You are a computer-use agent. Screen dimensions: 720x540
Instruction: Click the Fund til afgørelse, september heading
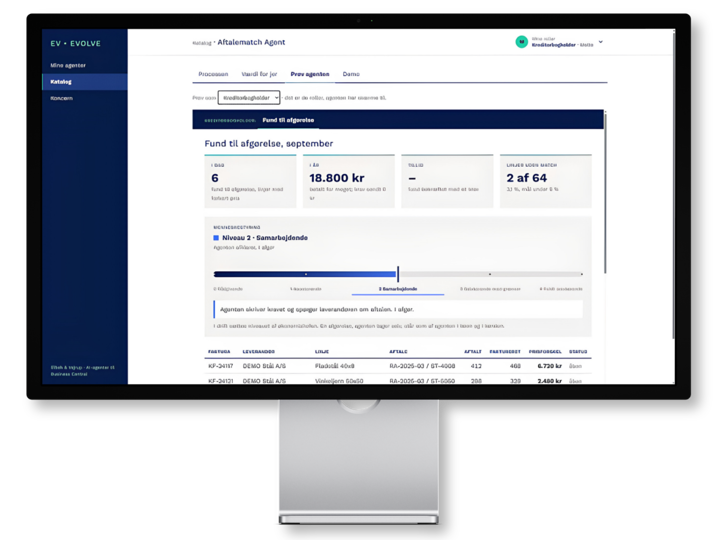[269, 144]
